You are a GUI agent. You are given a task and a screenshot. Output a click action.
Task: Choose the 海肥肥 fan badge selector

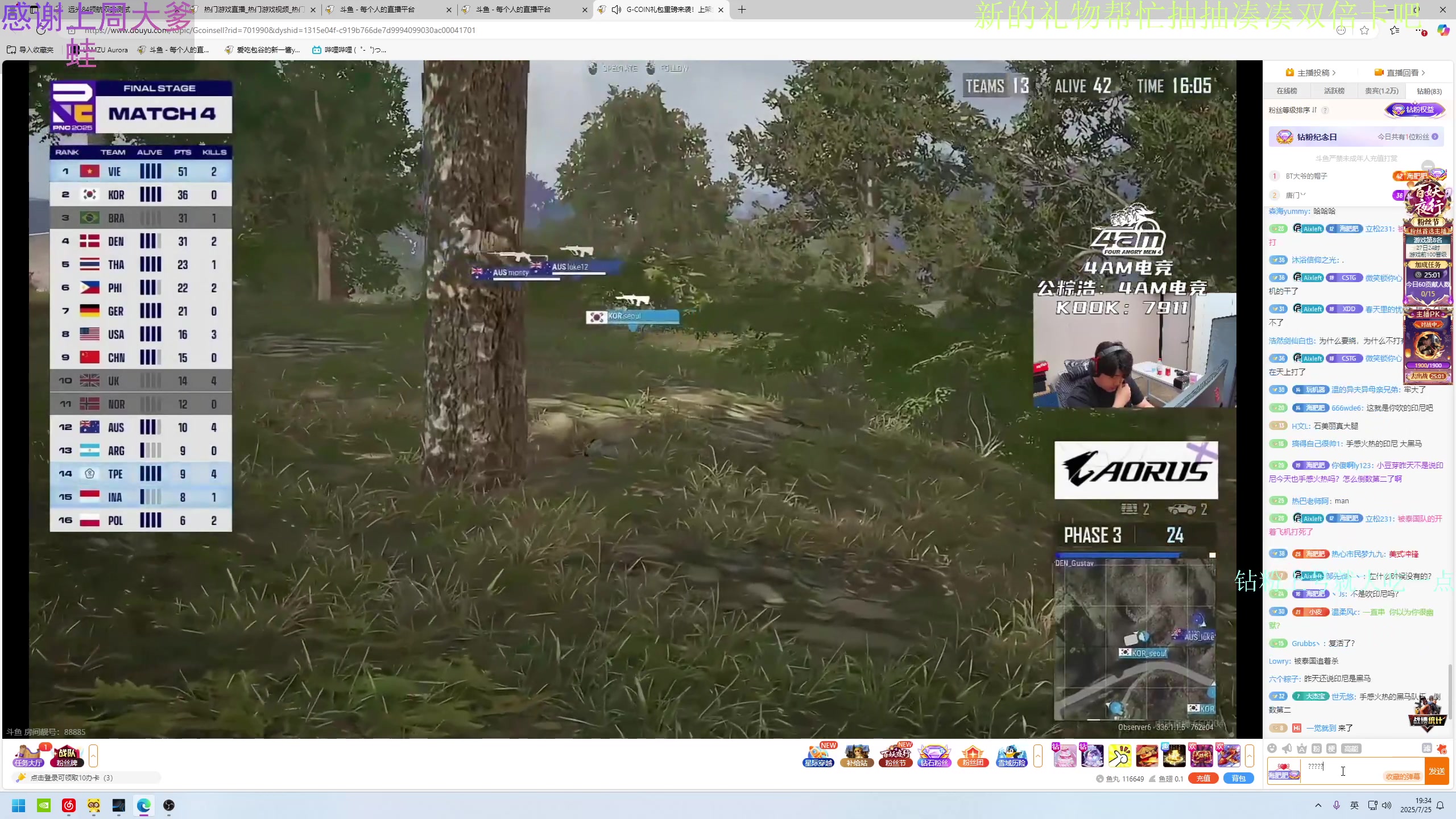click(1284, 771)
